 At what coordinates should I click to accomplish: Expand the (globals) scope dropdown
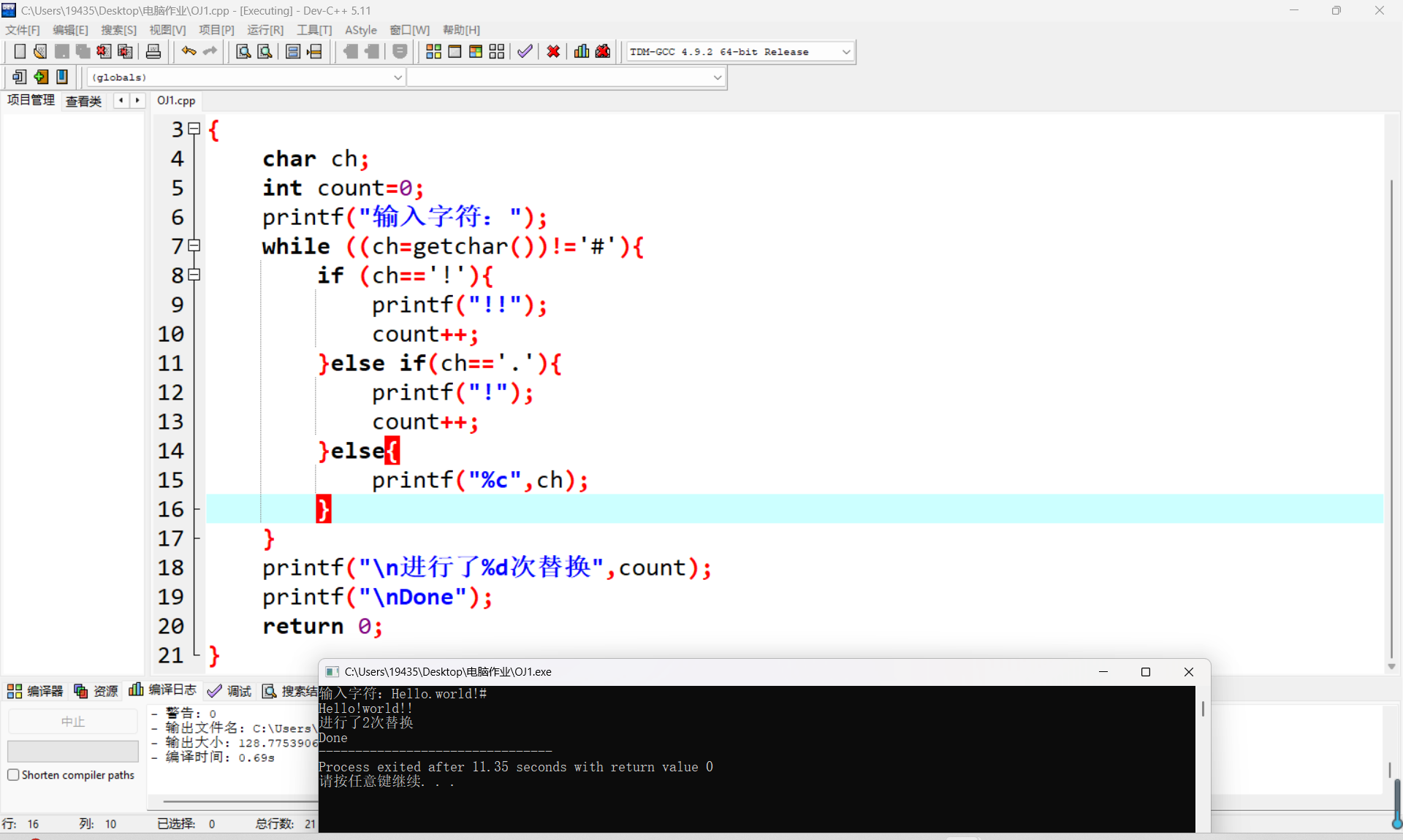[x=398, y=77]
